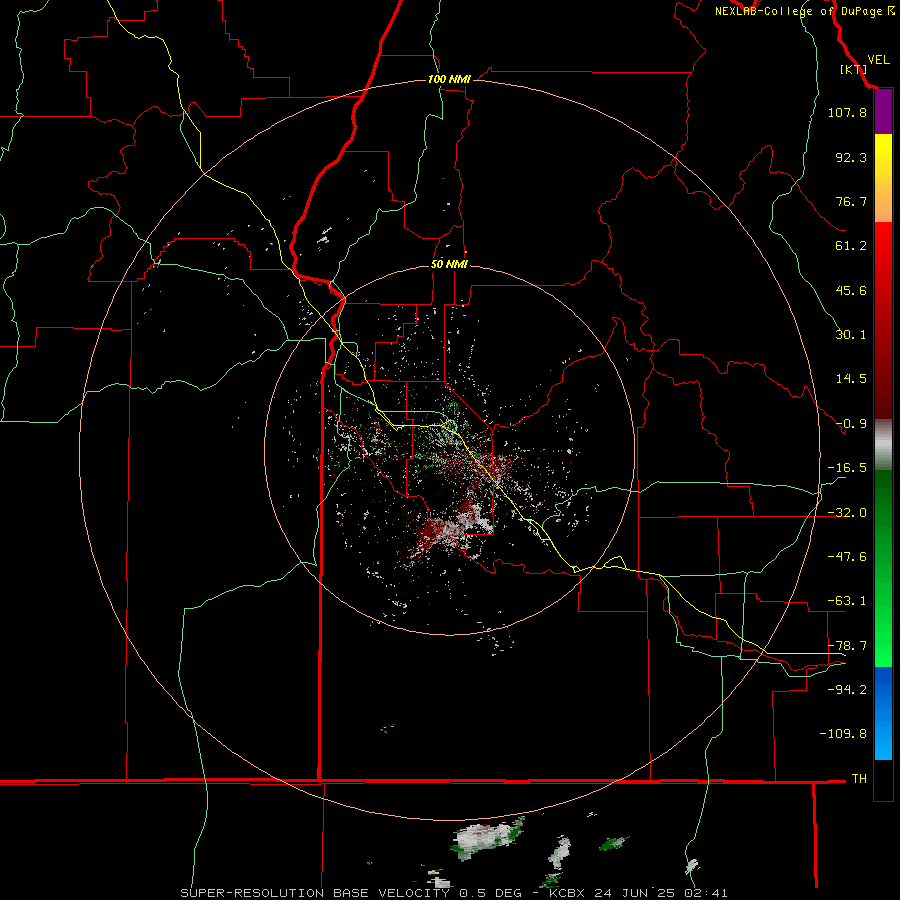Select the -109.8 legend value
This screenshot has height=900, width=900.
[x=843, y=734]
